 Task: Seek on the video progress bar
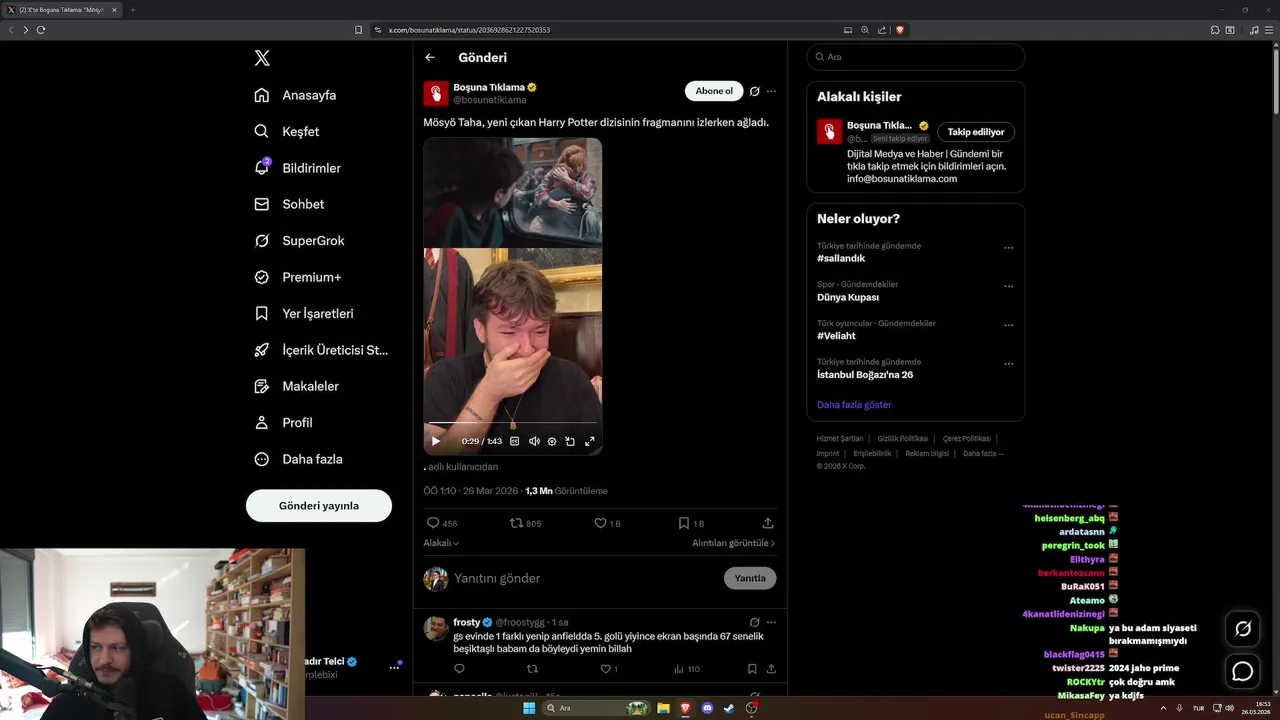pos(512,424)
